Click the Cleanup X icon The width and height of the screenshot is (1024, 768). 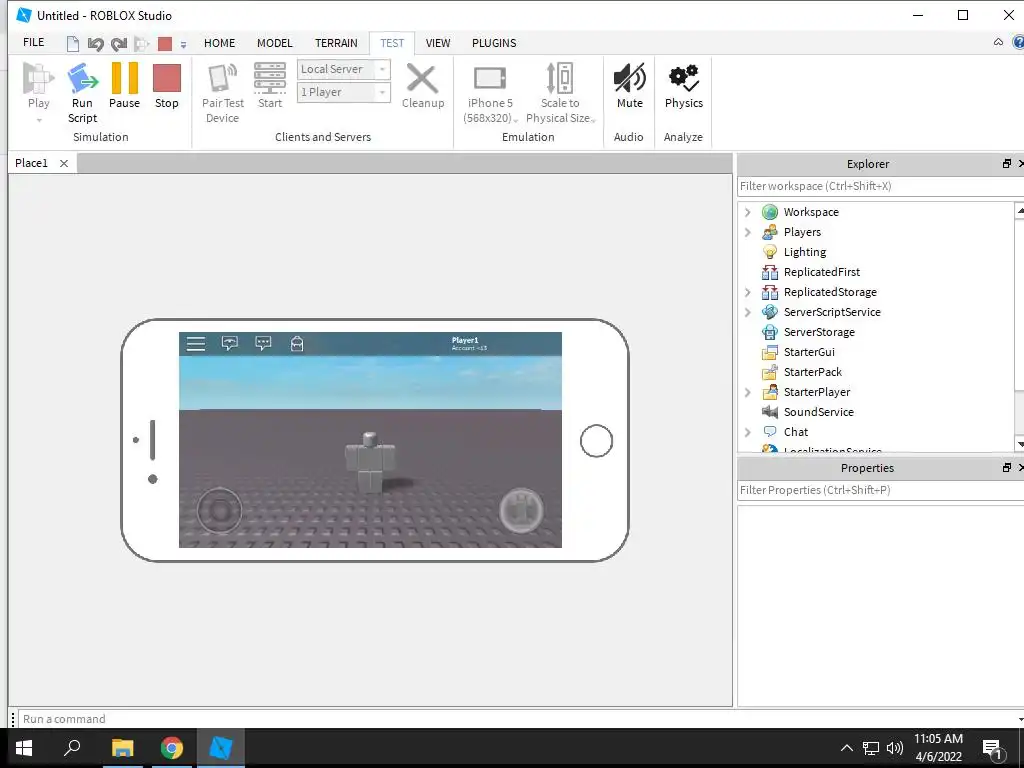(423, 78)
